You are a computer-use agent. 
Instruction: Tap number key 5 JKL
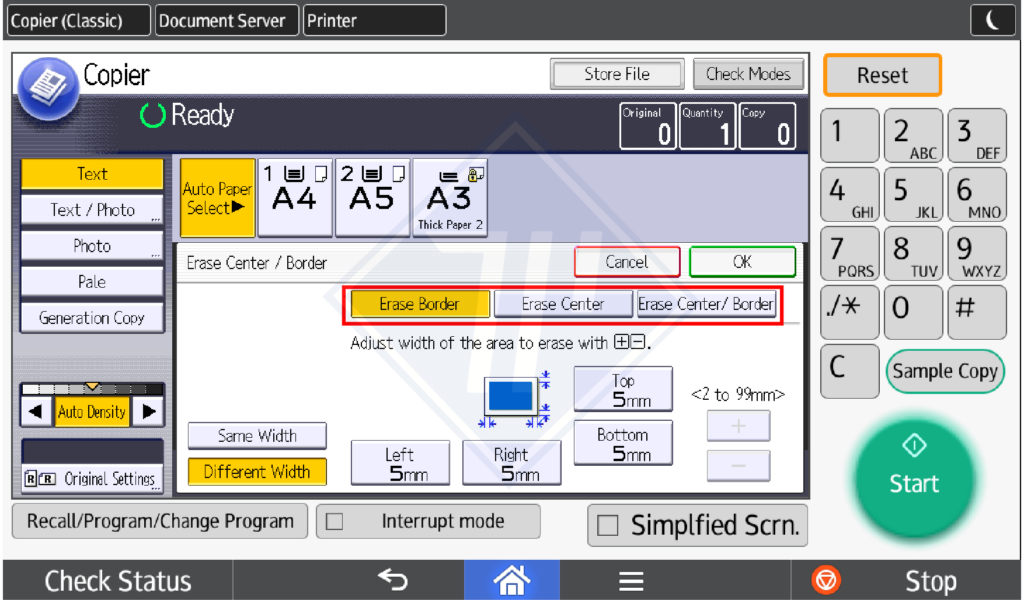coord(913,195)
